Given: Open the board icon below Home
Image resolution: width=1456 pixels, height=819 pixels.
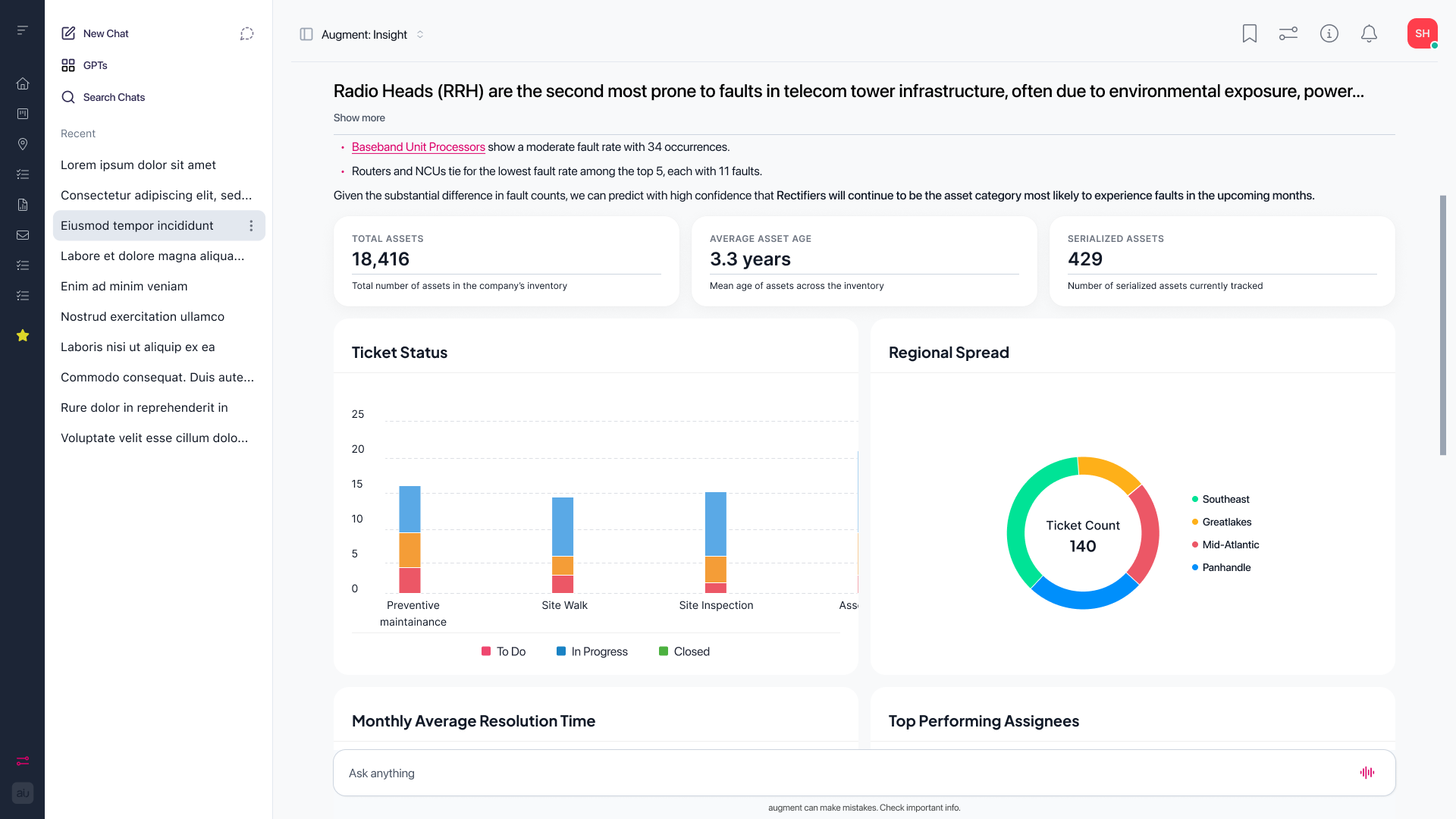Looking at the screenshot, I should [23, 114].
